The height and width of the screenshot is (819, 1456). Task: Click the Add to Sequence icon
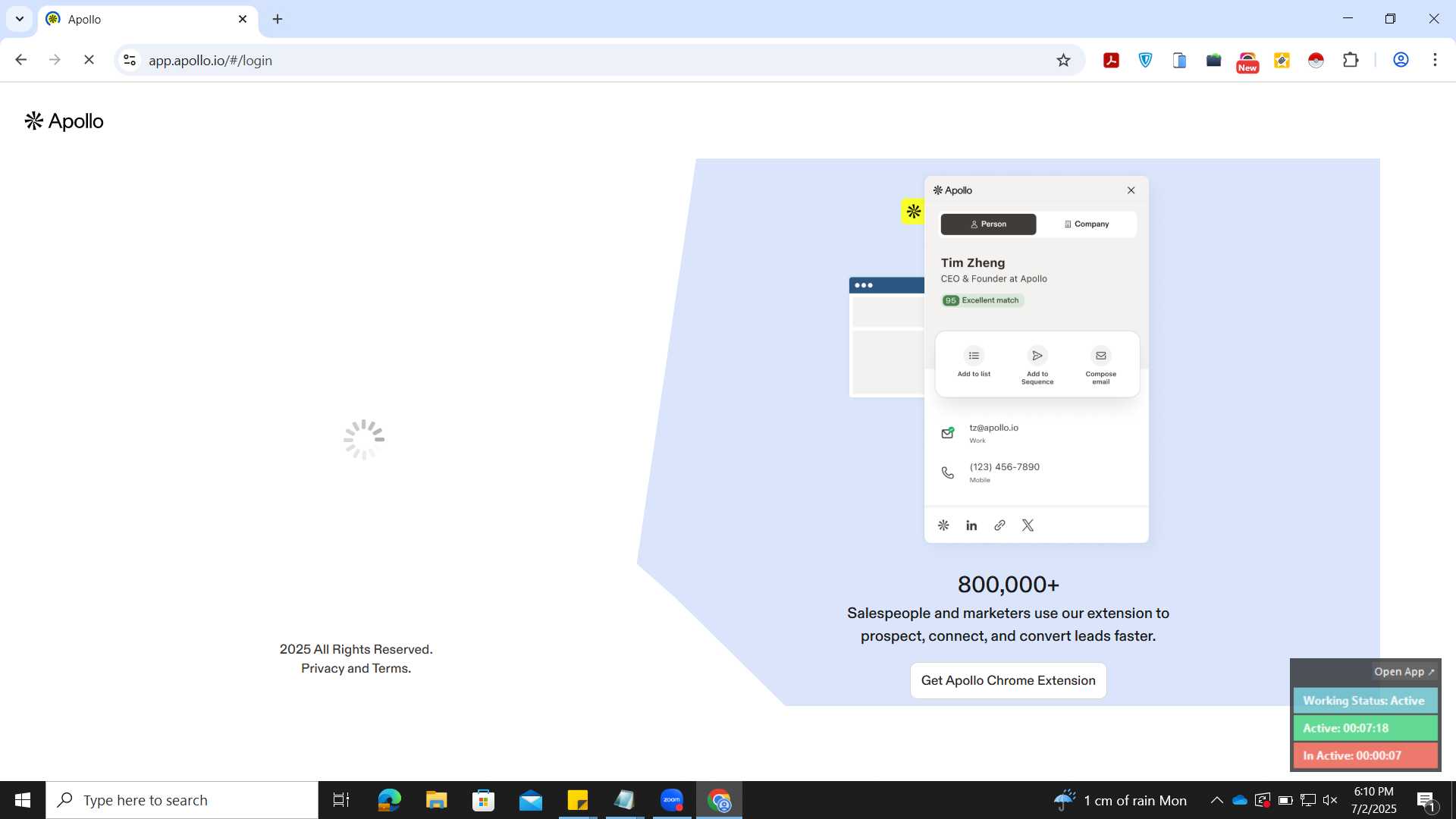1037,356
